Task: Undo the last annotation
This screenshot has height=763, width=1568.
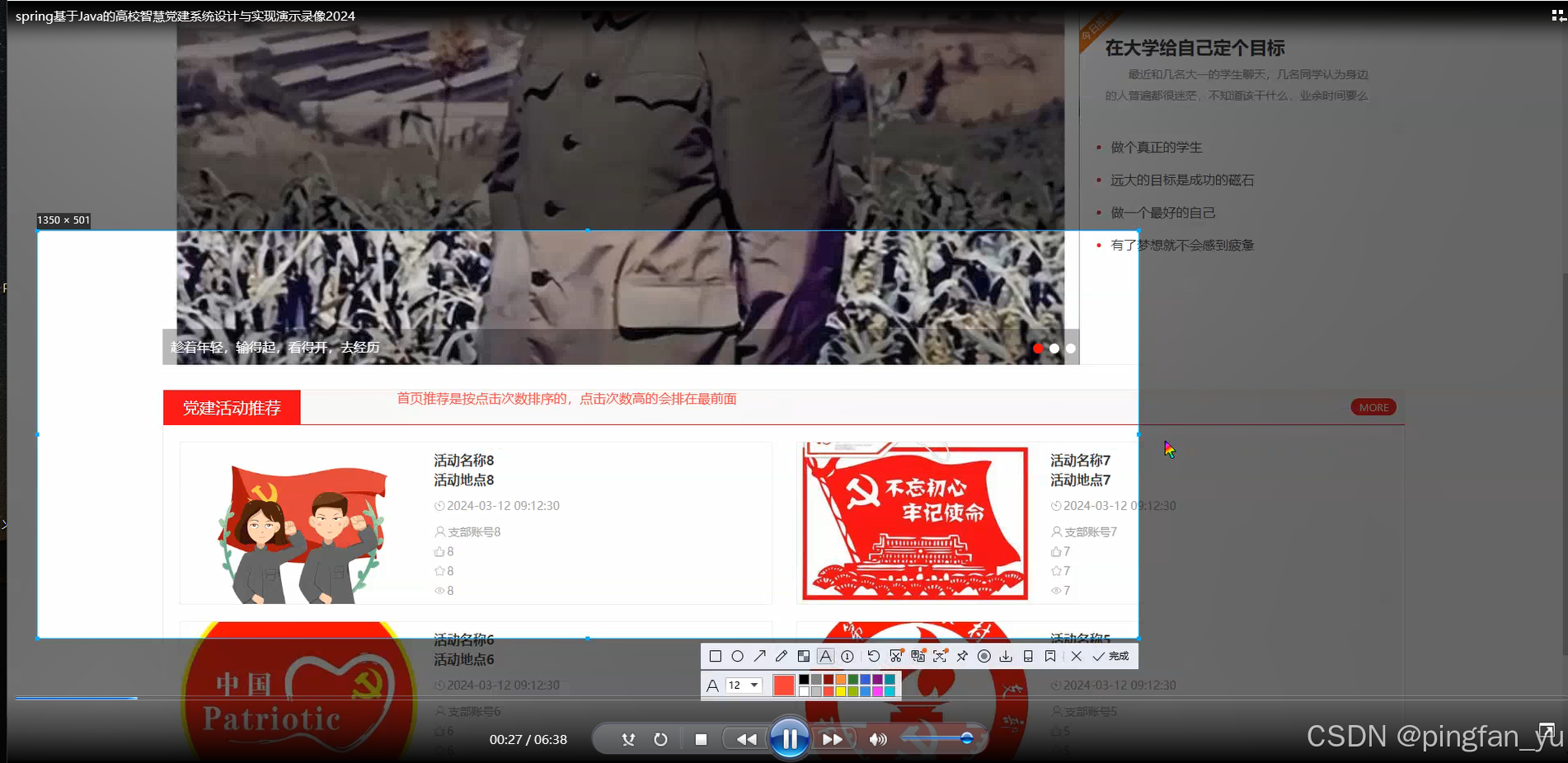Action: [874, 657]
